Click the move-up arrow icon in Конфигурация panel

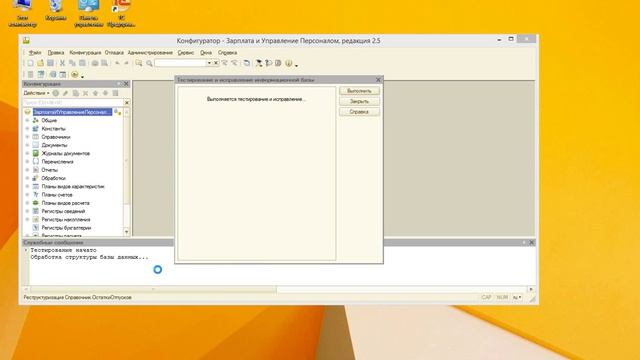pyautogui.click(x=96, y=93)
